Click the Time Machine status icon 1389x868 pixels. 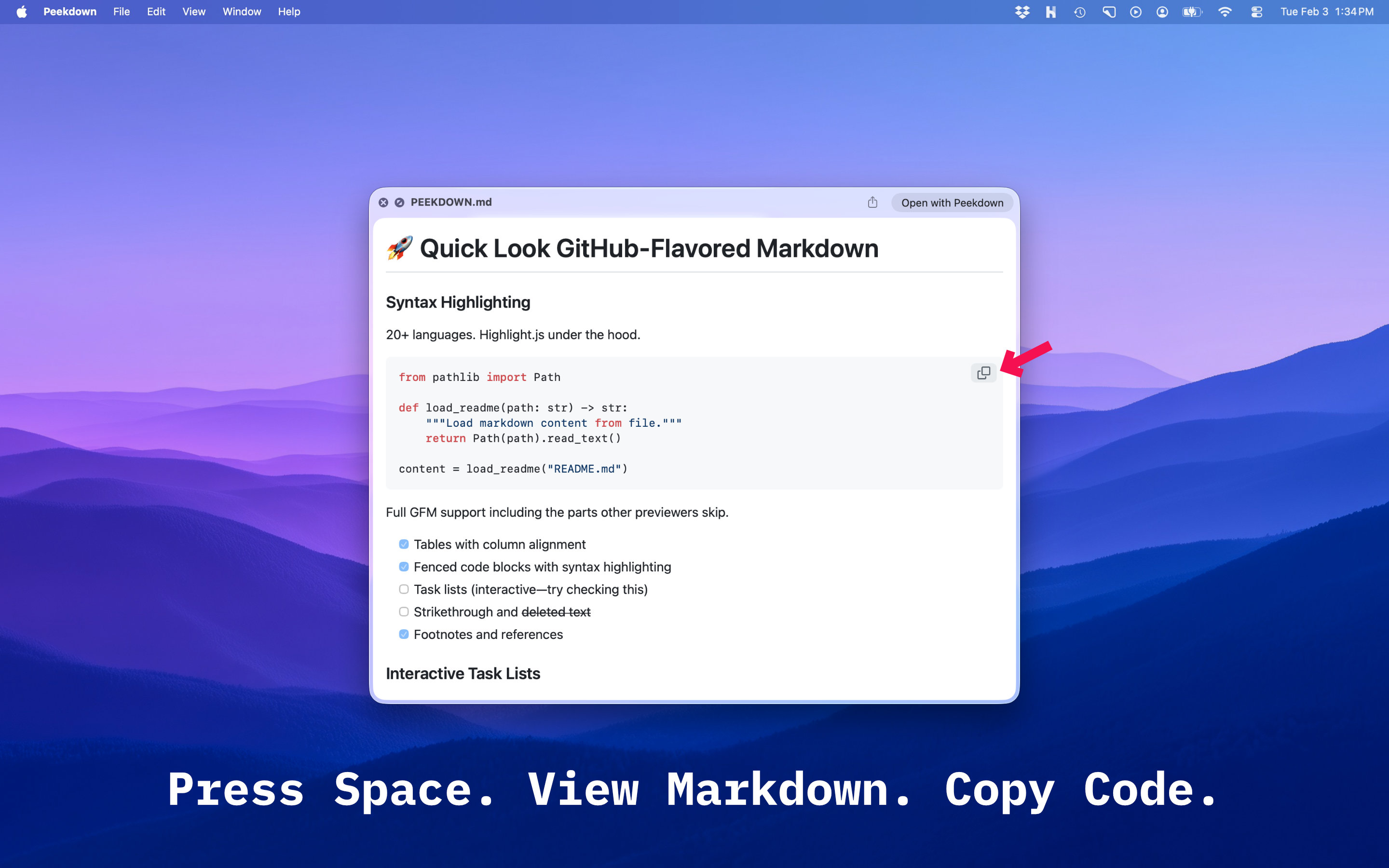point(1080,12)
